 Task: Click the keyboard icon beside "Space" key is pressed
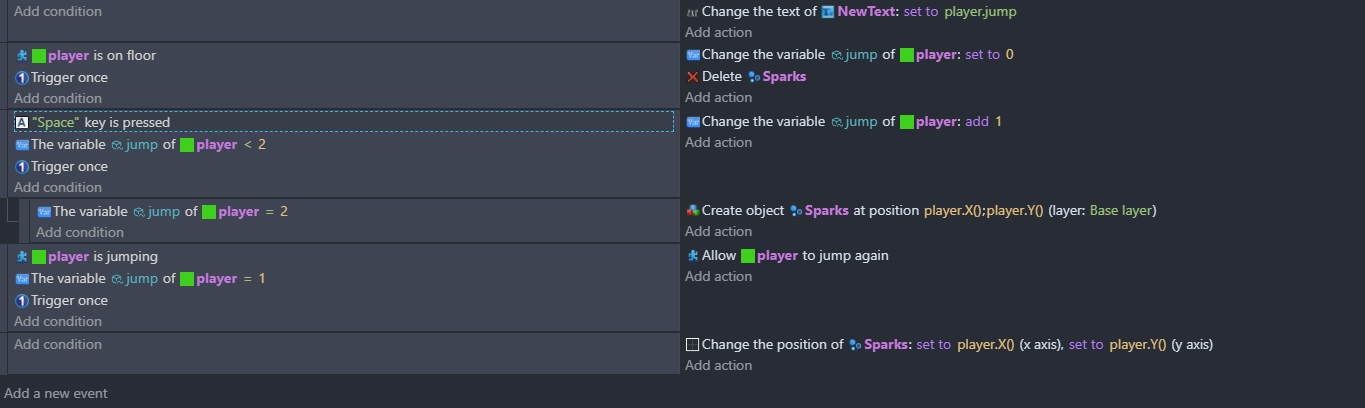22,122
